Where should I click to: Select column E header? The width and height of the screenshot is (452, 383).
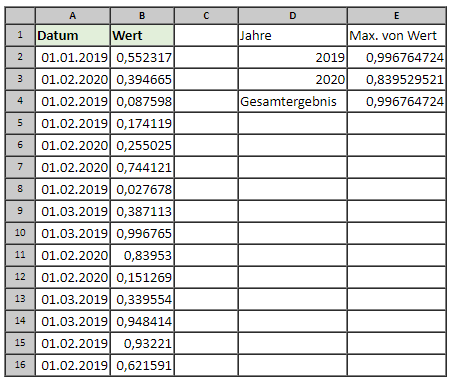click(x=397, y=16)
